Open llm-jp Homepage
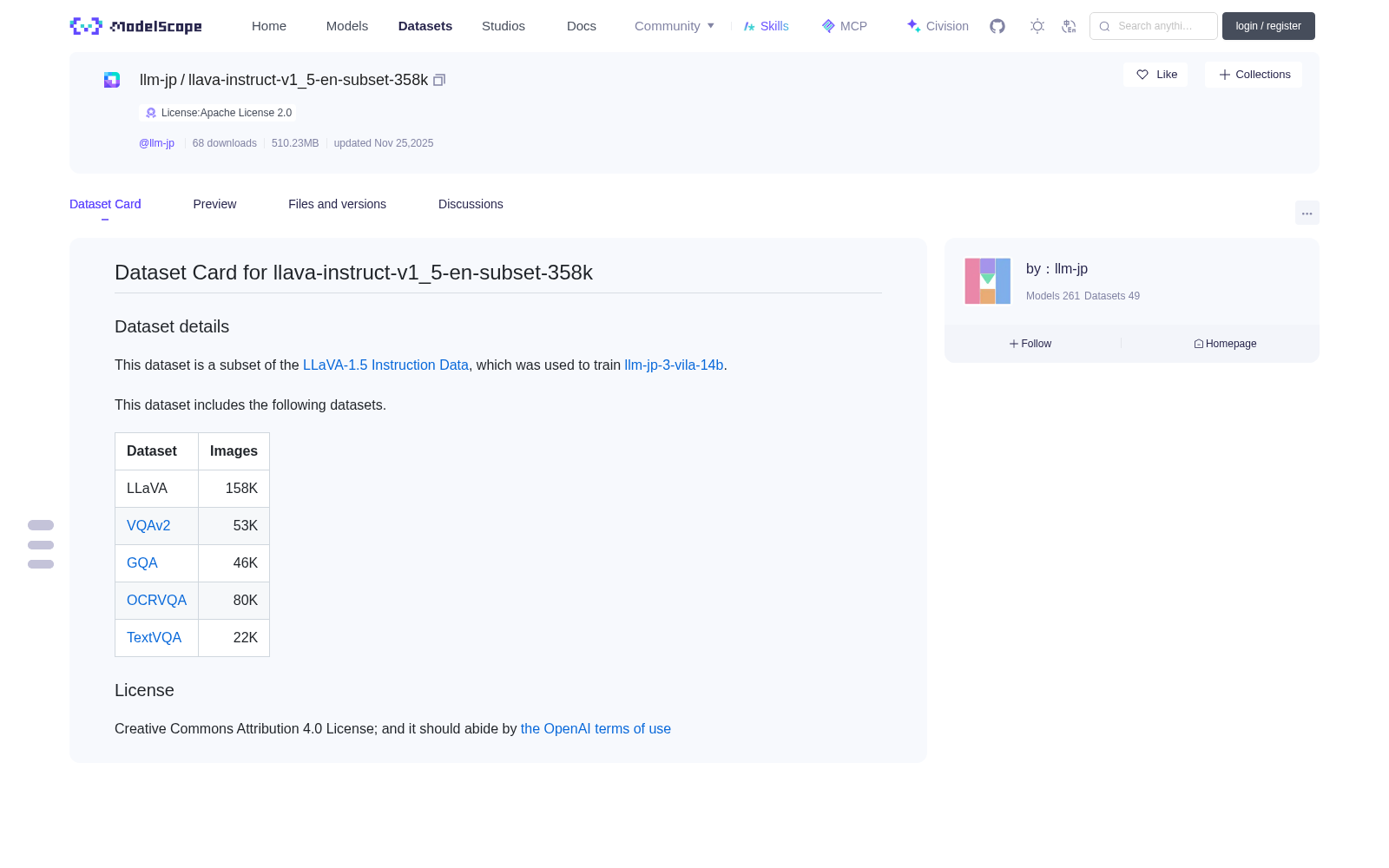Screen dimensions: 1389x868 pyautogui.click(x=1225, y=344)
